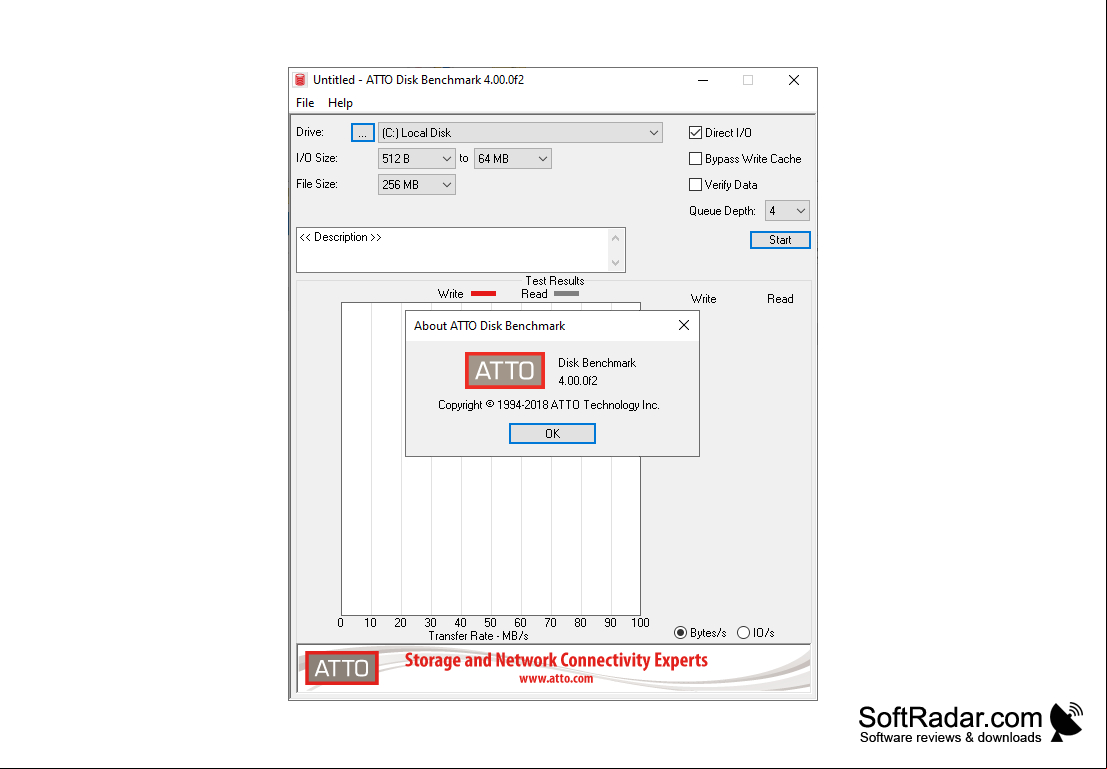1107x769 pixels.
Task: Click the Read column header in results
Action: (x=780, y=299)
